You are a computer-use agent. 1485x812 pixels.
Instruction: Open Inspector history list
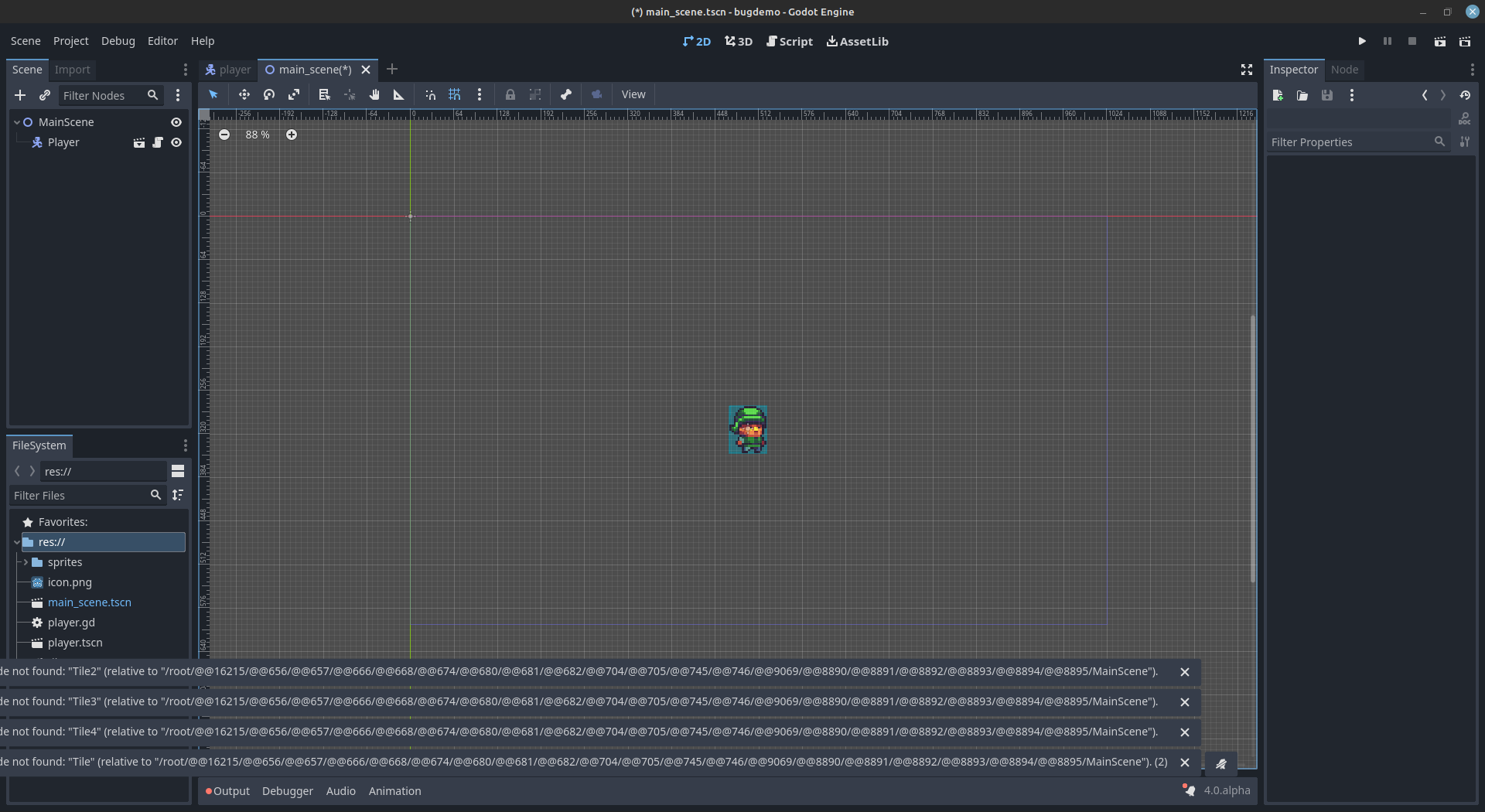(x=1465, y=95)
